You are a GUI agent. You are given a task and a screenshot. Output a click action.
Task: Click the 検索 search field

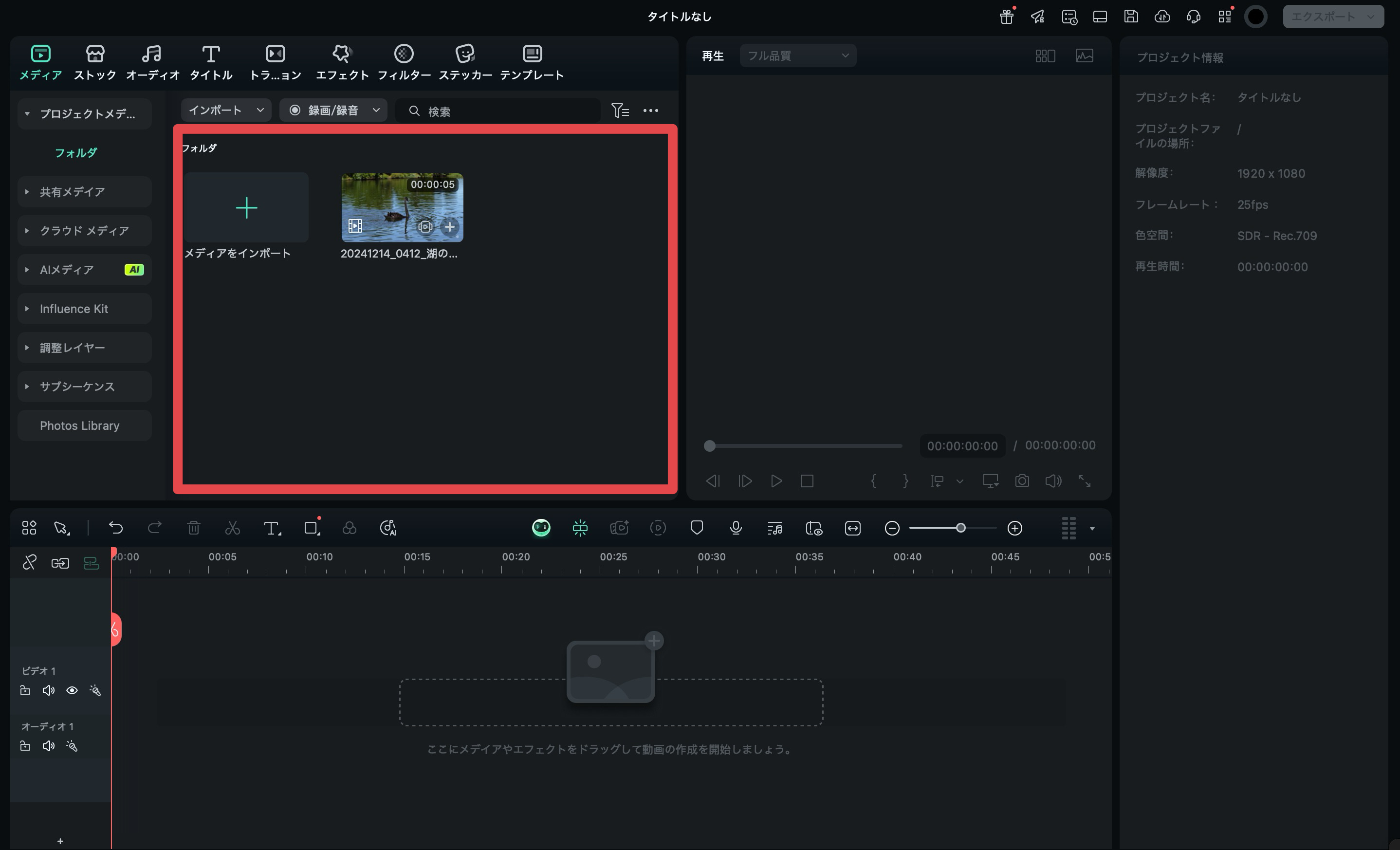point(497,110)
